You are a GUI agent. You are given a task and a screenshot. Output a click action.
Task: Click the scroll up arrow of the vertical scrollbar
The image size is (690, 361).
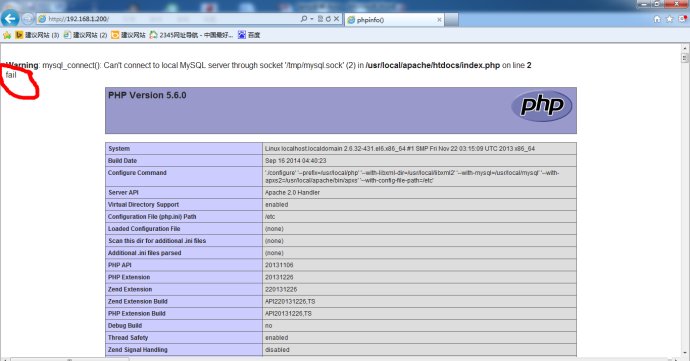coord(685,48)
